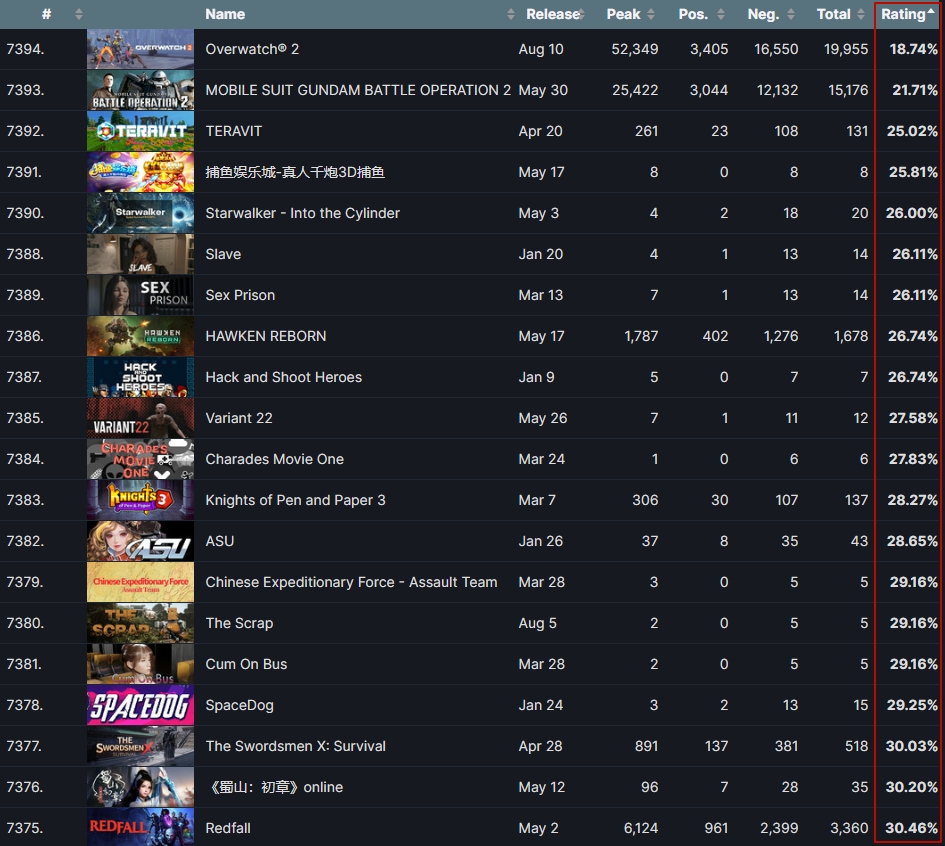The width and height of the screenshot is (945, 846).
Task: Open the TERAVIT game link
Action: coord(234,131)
